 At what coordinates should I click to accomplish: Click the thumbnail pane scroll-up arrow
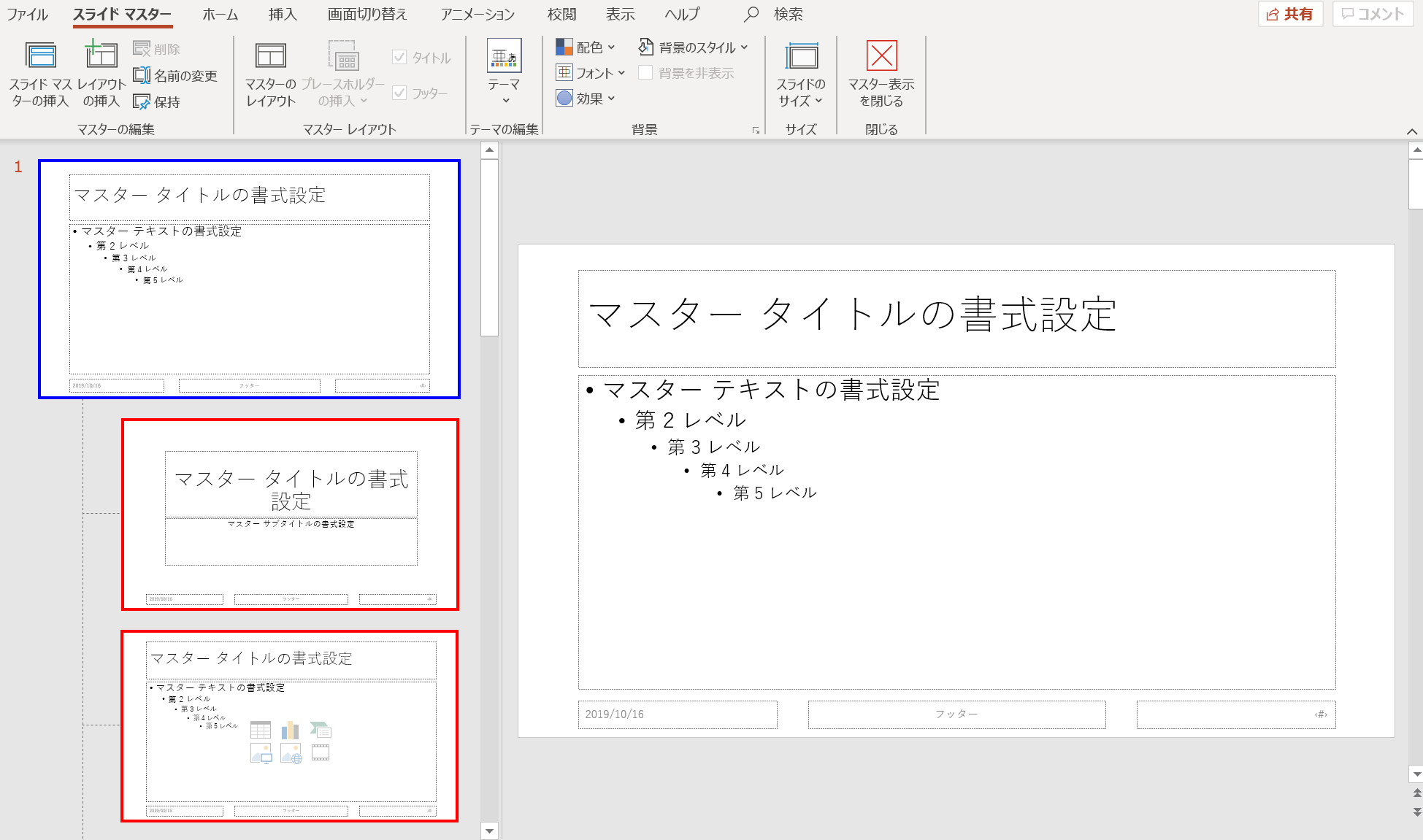point(490,150)
